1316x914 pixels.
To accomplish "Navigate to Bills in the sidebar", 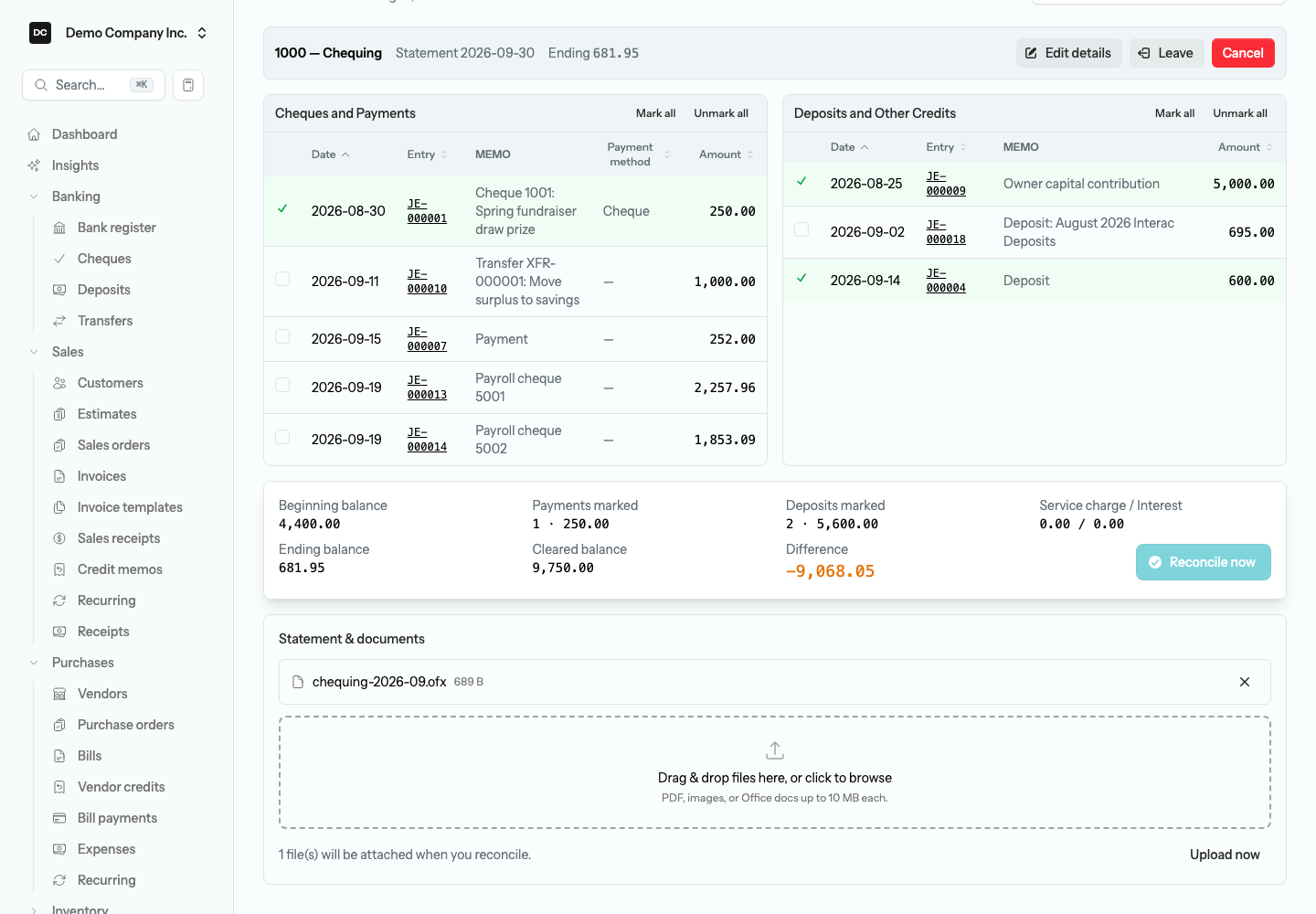I will 90,756.
